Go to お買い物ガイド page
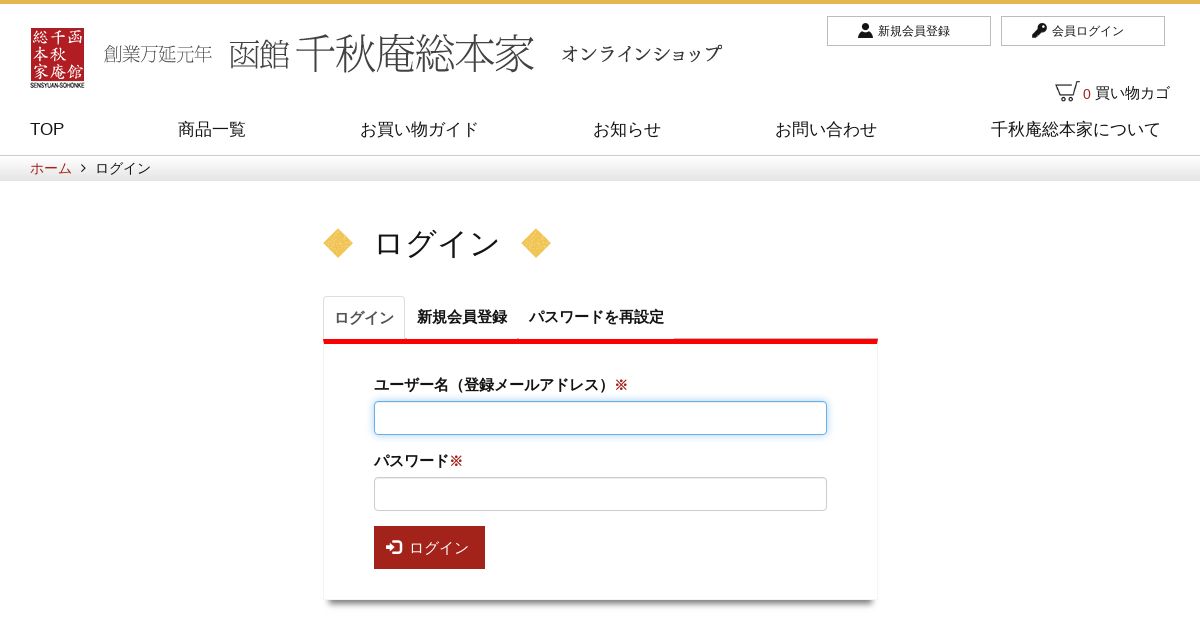The image size is (1200, 630). tap(419, 129)
